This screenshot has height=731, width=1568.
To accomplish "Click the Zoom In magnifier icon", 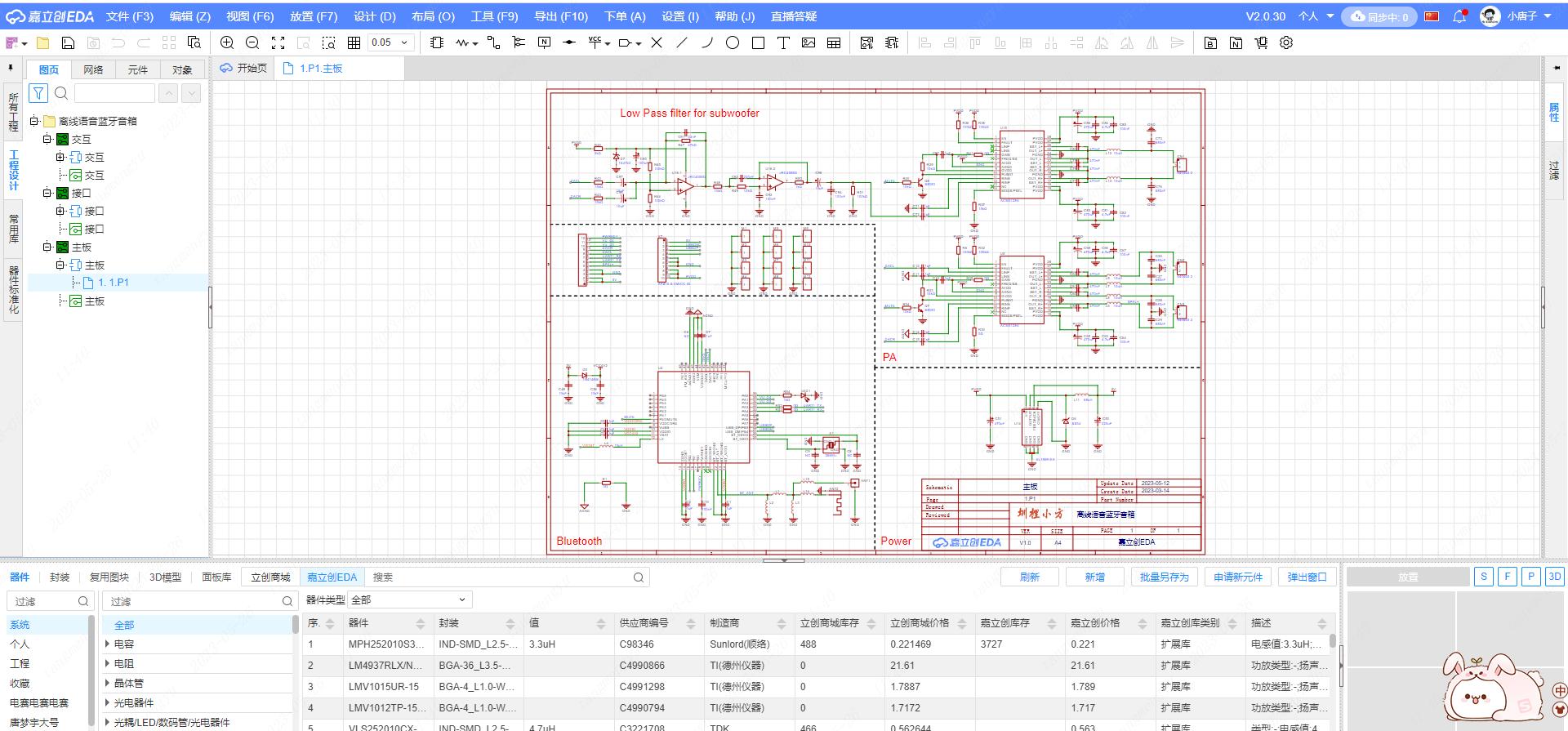I will coord(227,42).
